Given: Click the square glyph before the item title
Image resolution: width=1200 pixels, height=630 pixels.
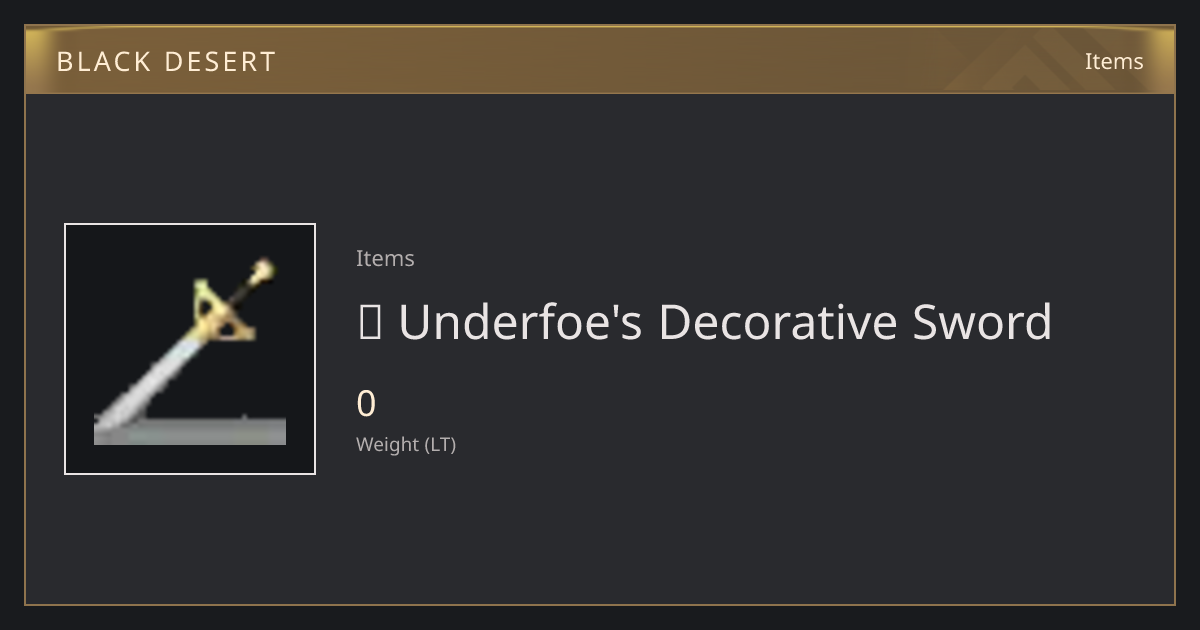Looking at the screenshot, I should tap(369, 323).
